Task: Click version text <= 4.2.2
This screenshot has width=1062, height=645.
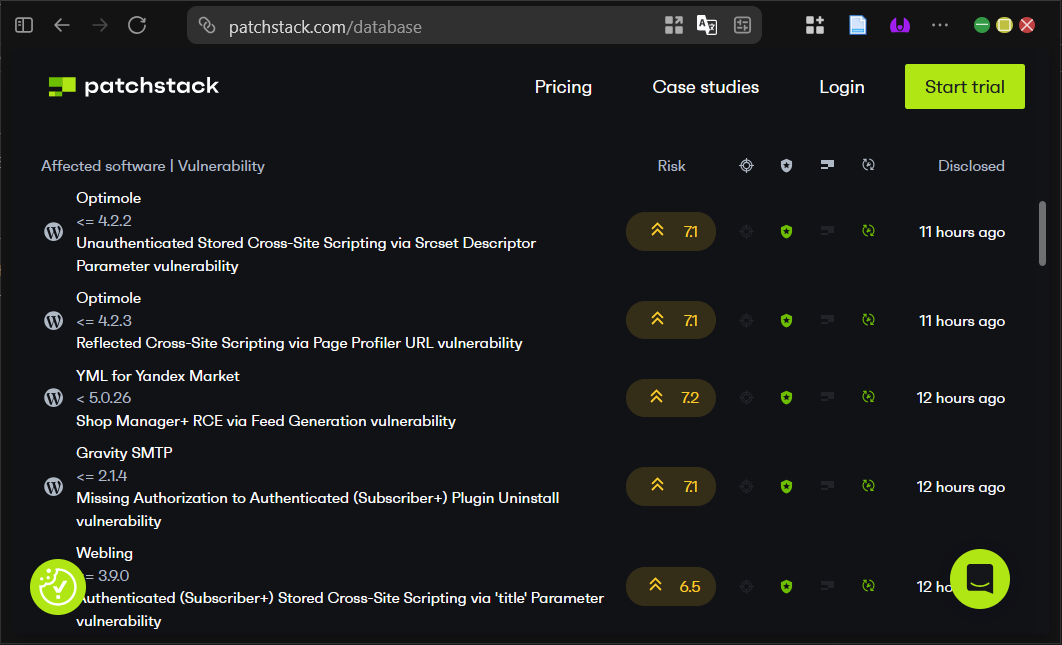Action: (104, 221)
